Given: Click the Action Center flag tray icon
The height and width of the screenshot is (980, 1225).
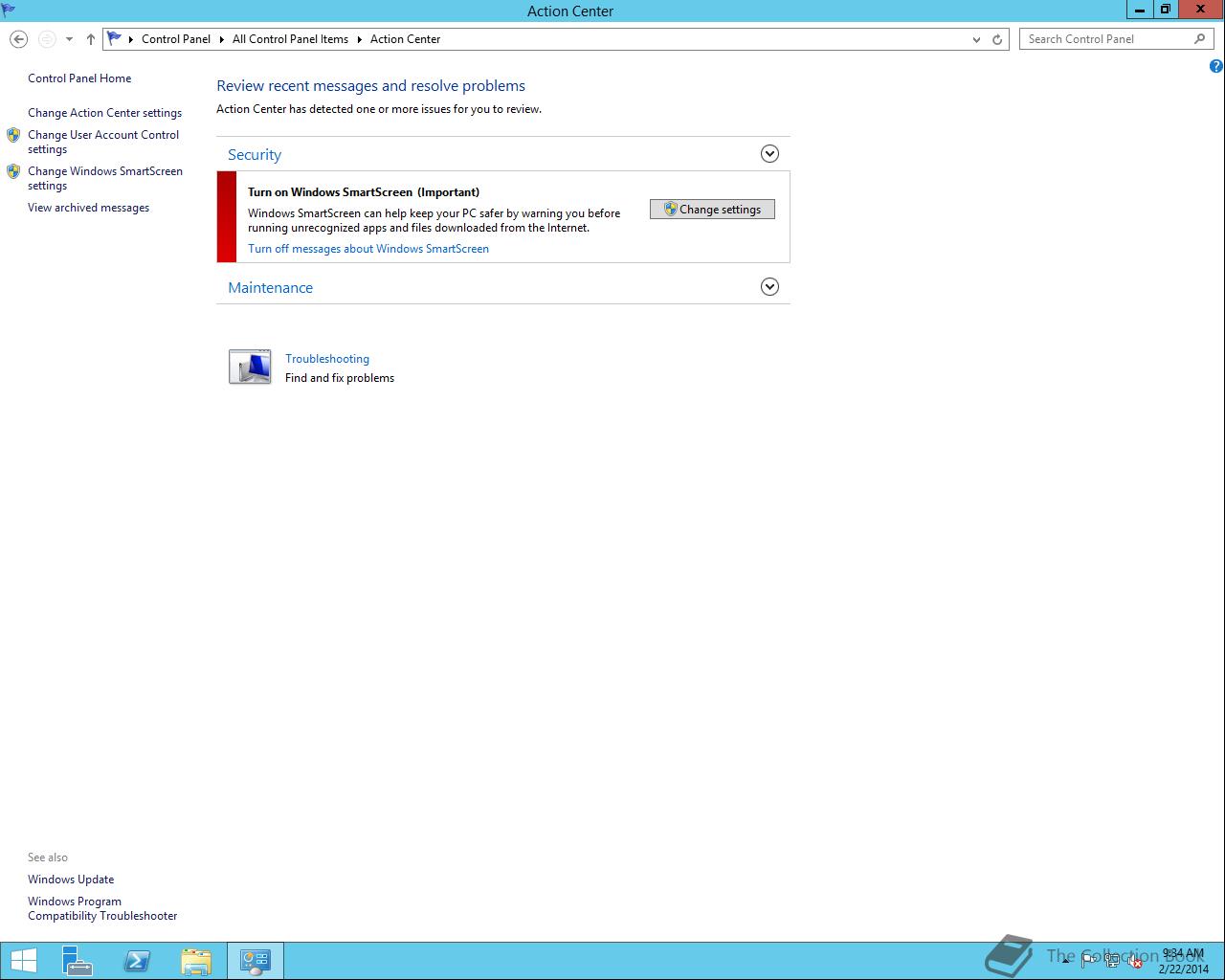Looking at the screenshot, I should click(1088, 961).
